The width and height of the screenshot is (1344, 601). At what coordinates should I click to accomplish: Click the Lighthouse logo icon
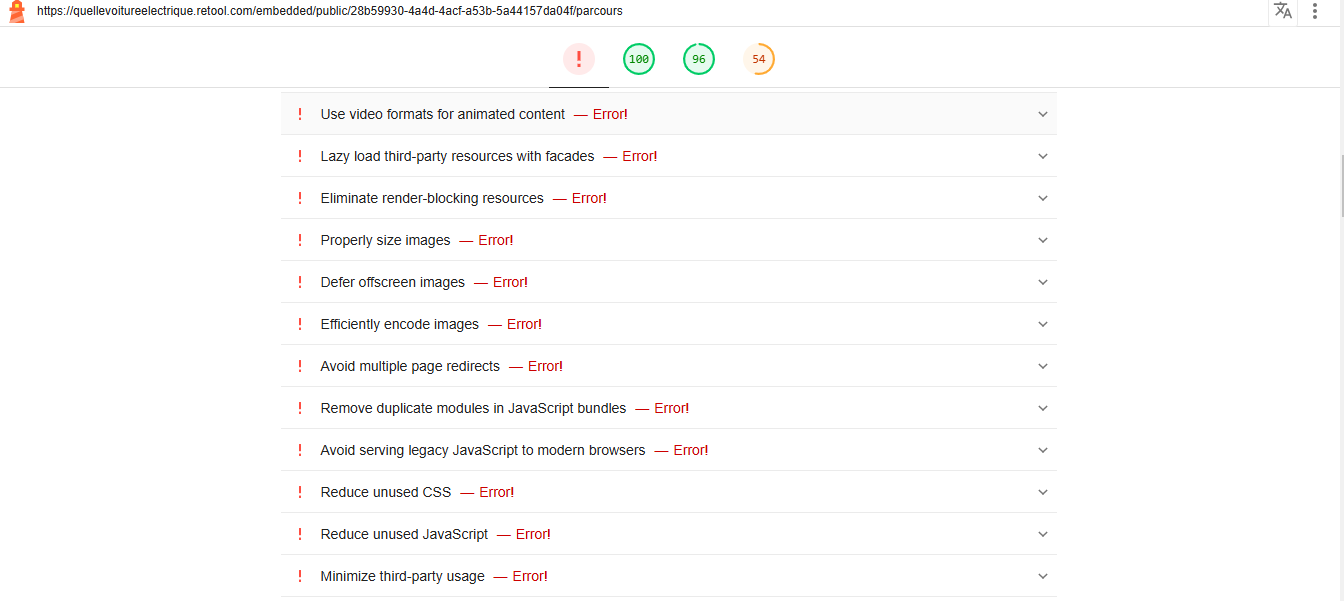(16, 12)
